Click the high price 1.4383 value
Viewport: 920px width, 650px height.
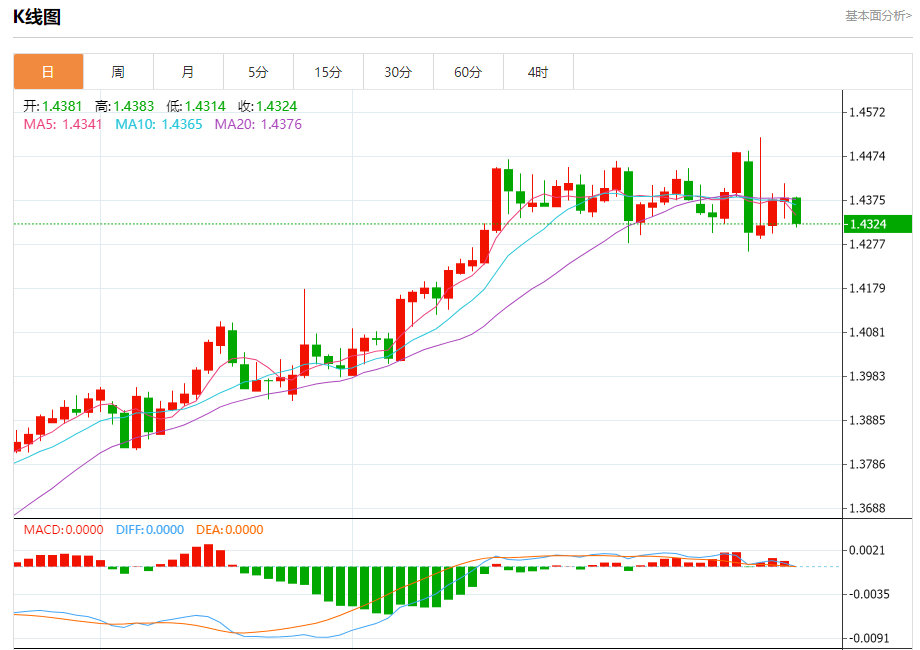pyautogui.click(x=134, y=106)
